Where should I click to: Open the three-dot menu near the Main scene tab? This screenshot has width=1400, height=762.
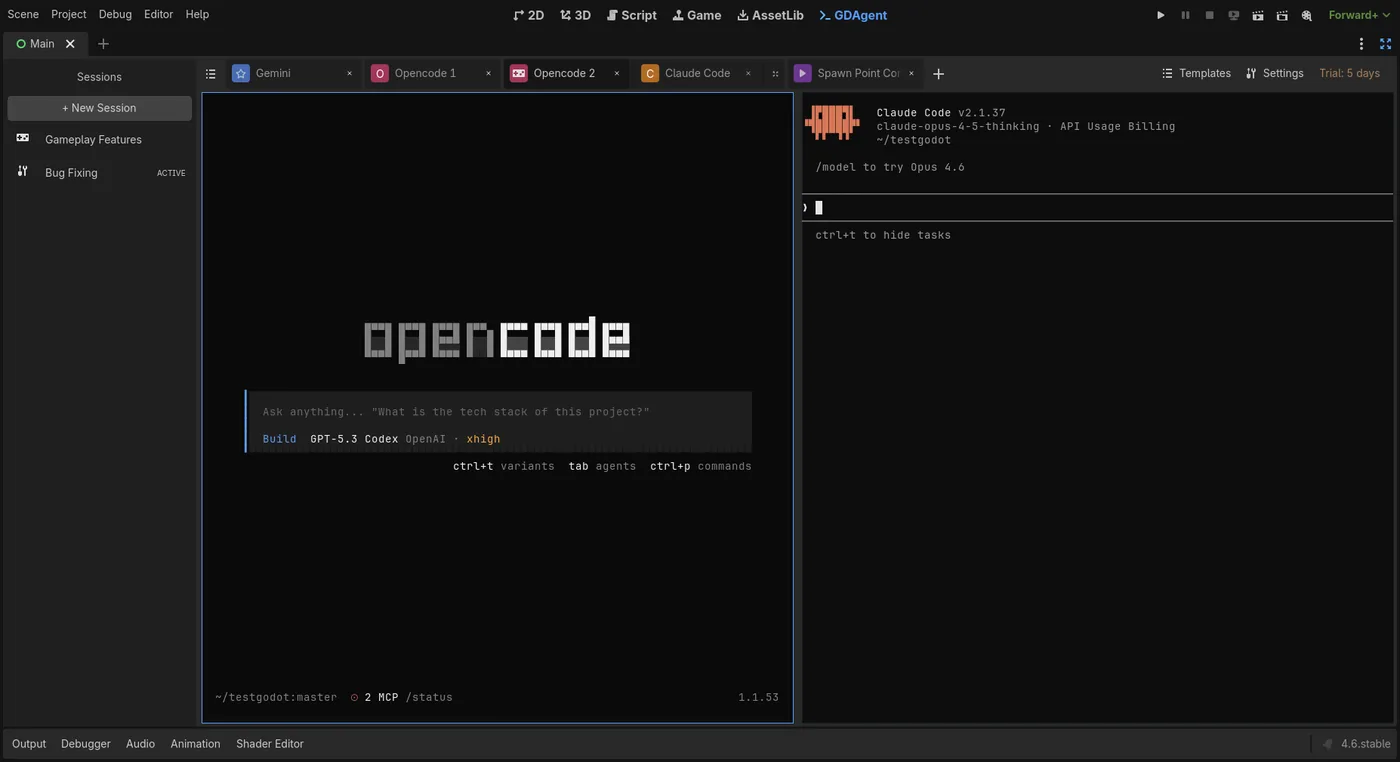tap(1360, 43)
